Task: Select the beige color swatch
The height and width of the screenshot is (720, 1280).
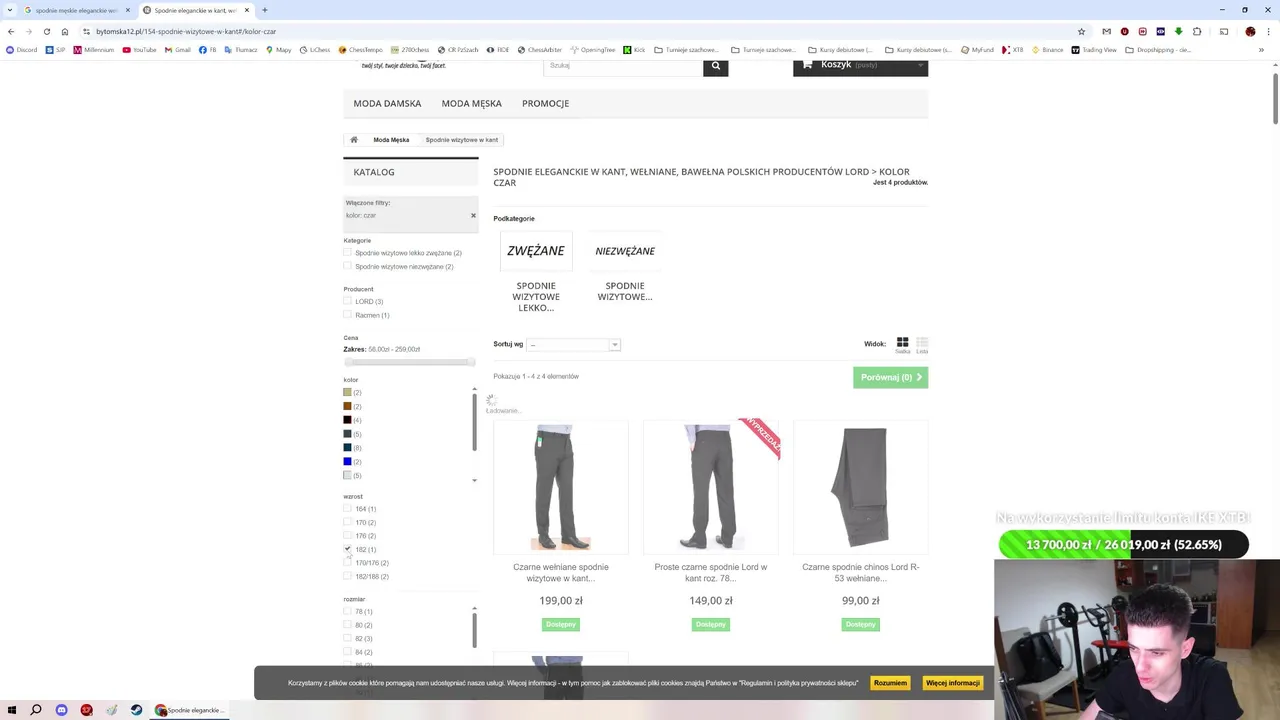Action: pyautogui.click(x=347, y=392)
